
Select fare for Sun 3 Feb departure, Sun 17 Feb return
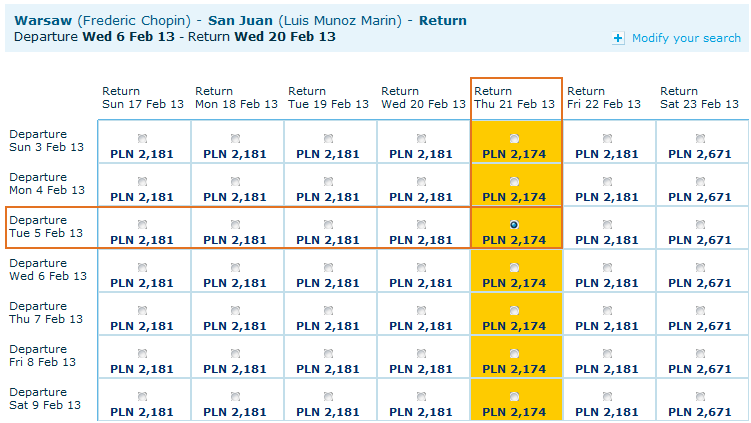click(142, 138)
